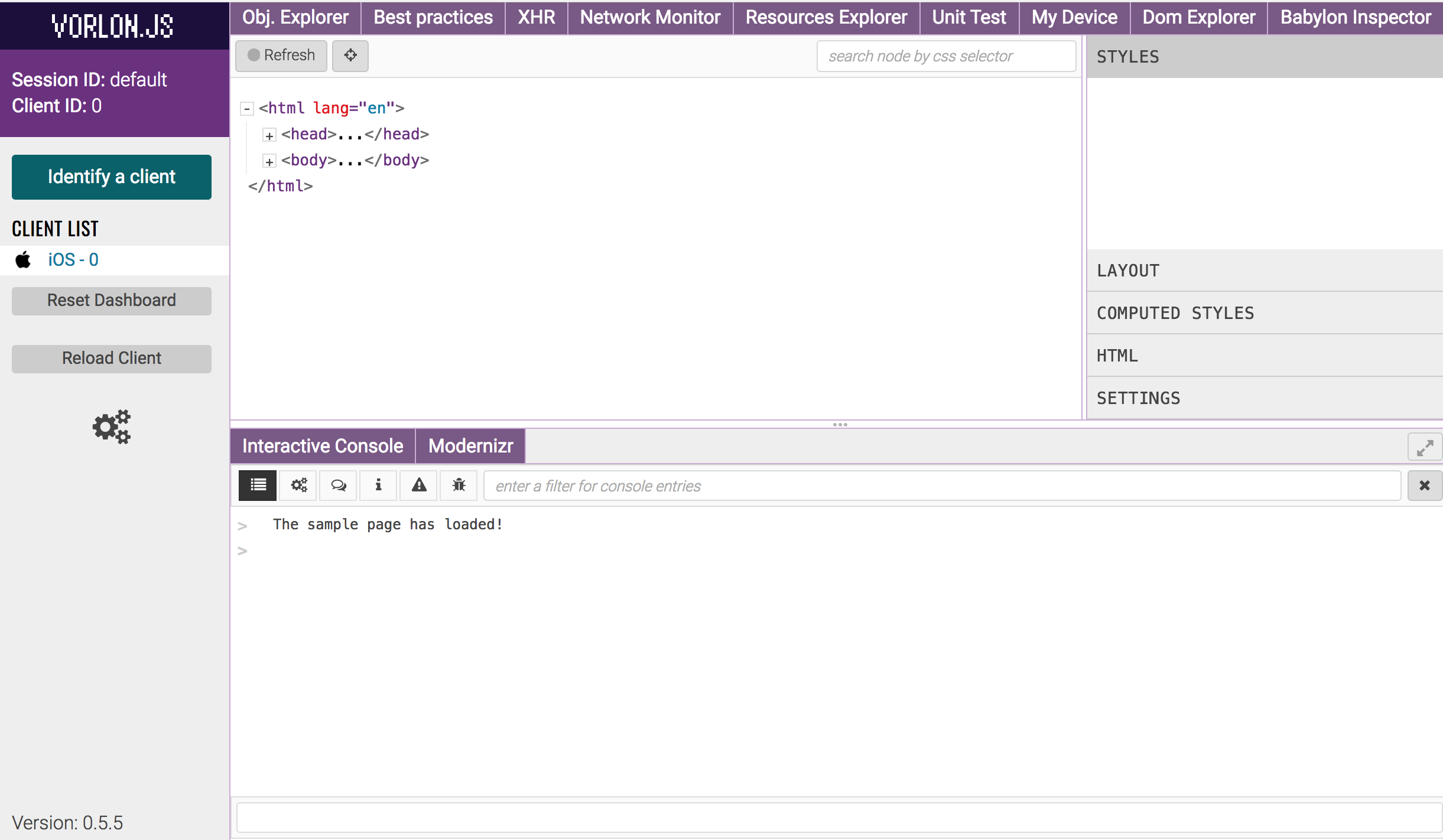1443x840 pixels.
Task: Filter console log messages speech bubble
Action: (x=339, y=486)
